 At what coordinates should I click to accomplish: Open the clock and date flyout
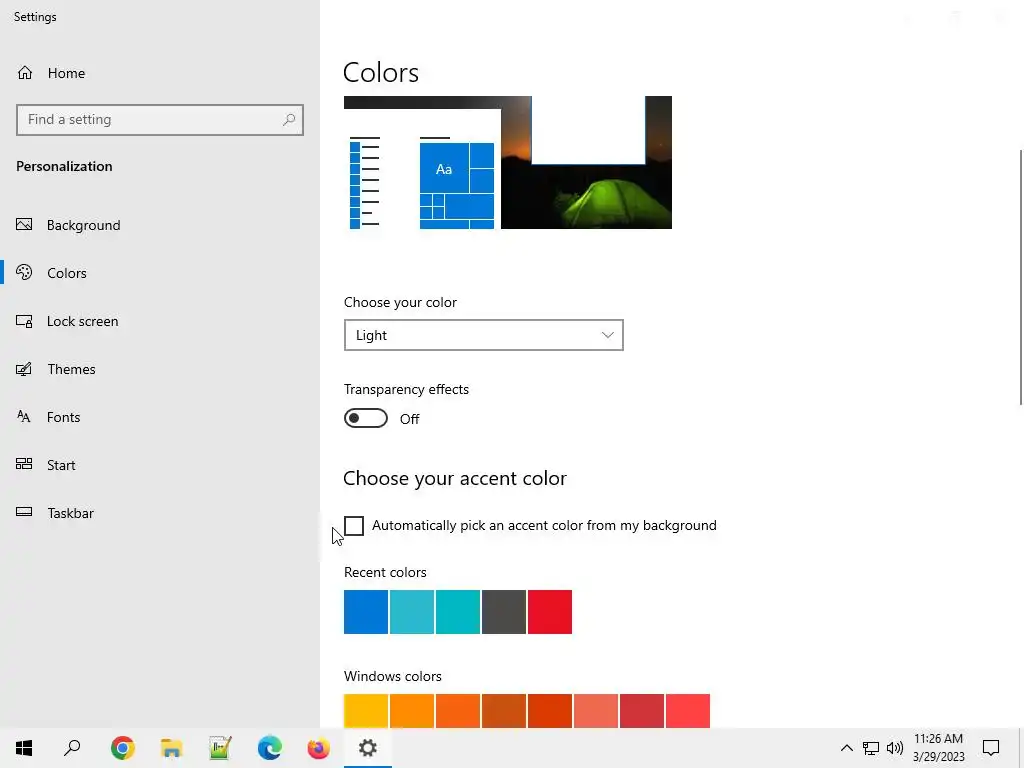(x=938, y=748)
